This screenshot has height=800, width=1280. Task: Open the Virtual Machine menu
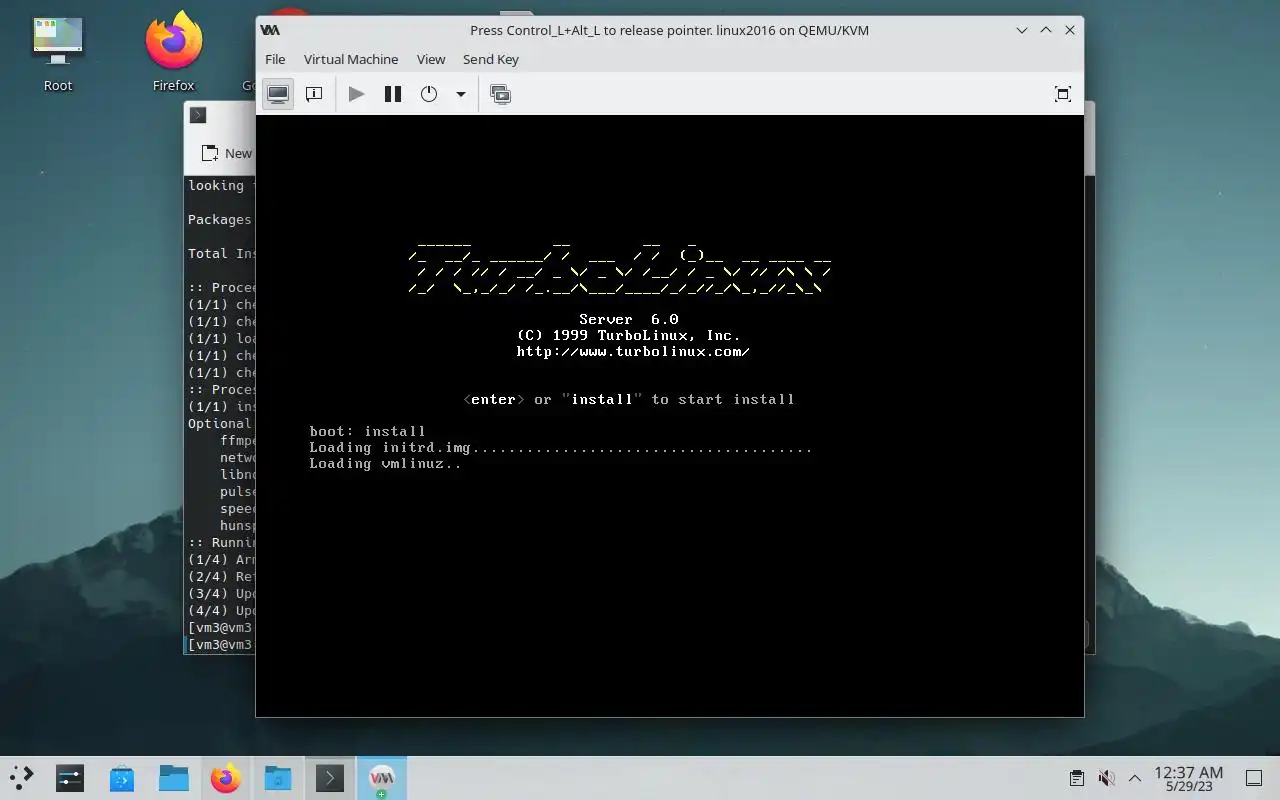[351, 59]
